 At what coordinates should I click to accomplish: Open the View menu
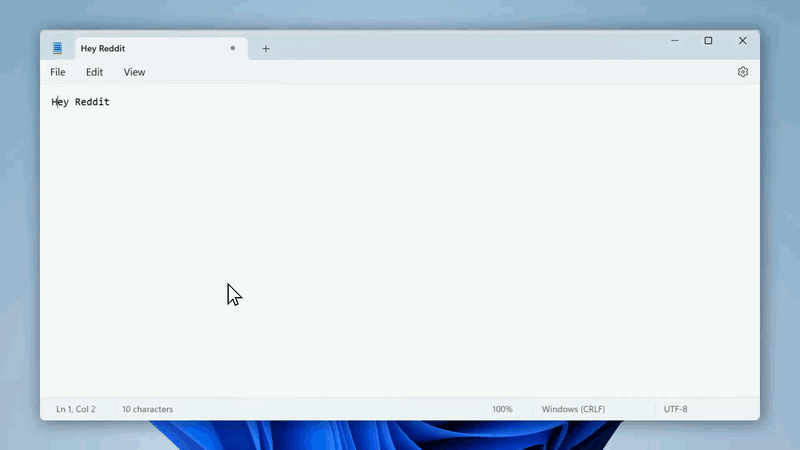point(134,72)
